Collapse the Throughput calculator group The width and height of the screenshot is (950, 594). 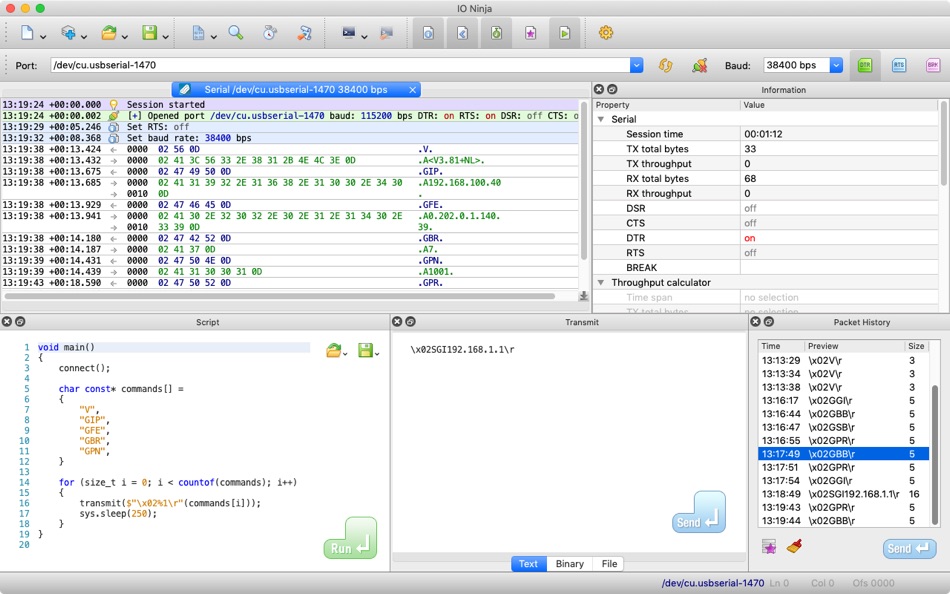(601, 282)
